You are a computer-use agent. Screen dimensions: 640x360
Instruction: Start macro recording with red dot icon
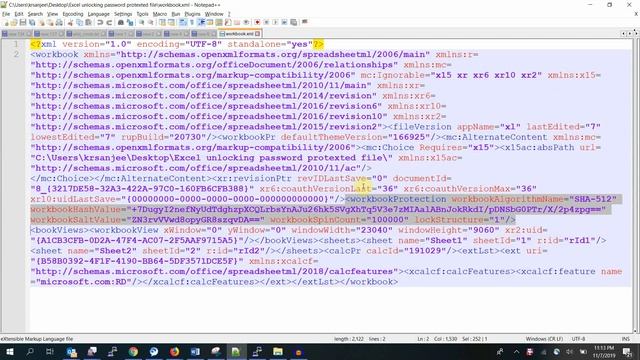pyautogui.click(x=257, y=22)
